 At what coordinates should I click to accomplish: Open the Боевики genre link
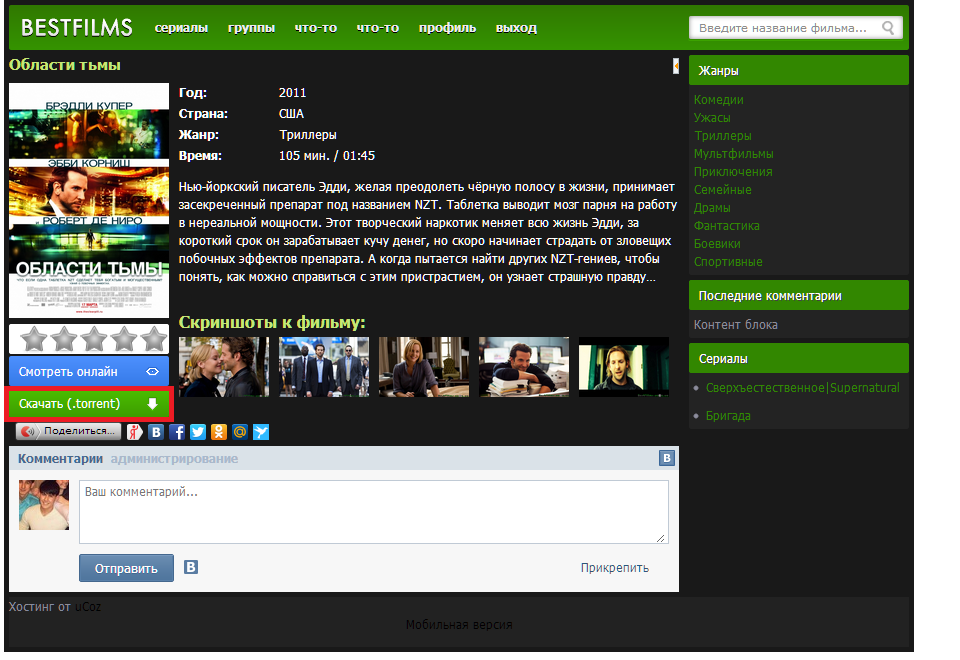(717, 244)
